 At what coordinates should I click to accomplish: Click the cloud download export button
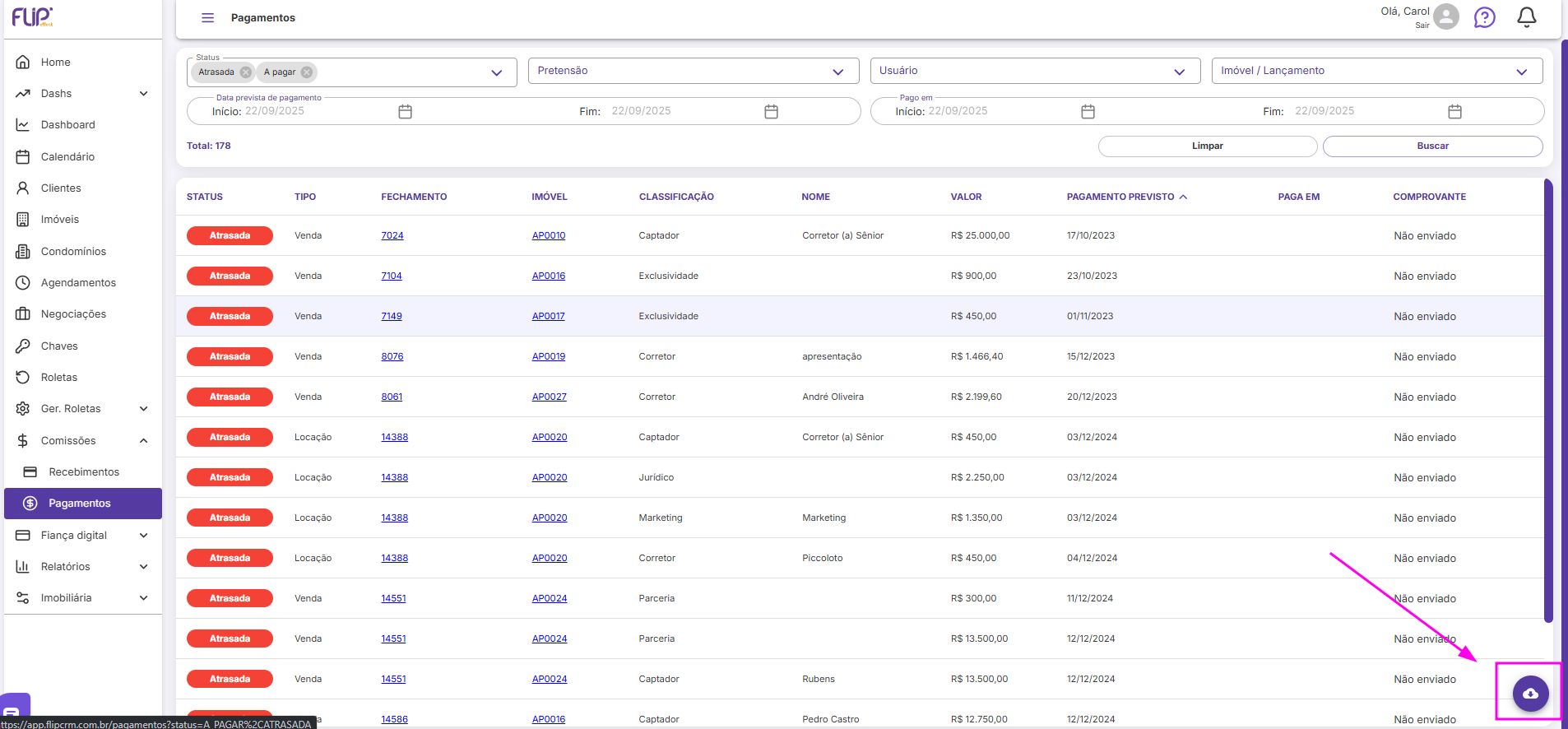(1531, 694)
